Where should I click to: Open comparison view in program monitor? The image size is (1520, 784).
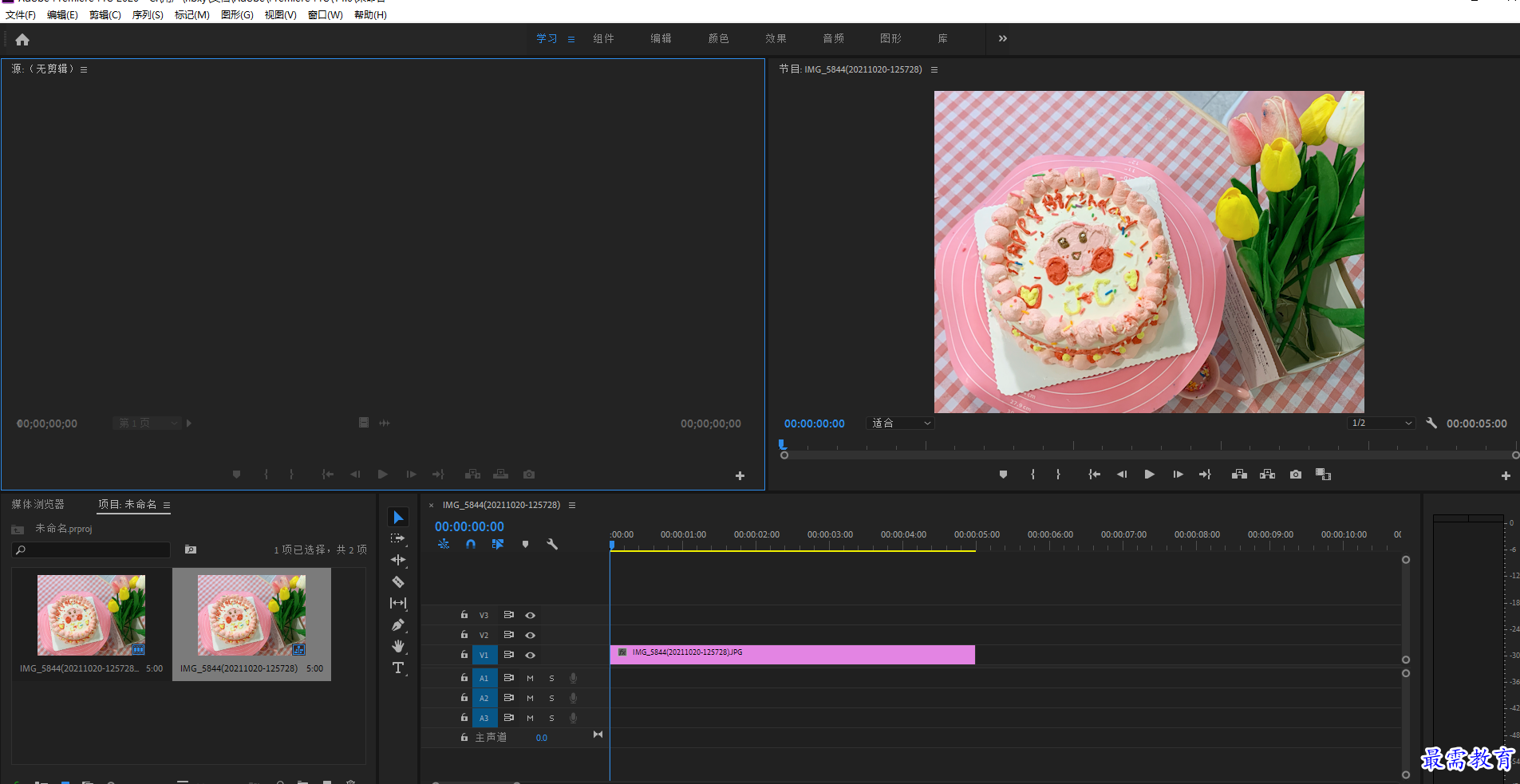tap(1323, 475)
